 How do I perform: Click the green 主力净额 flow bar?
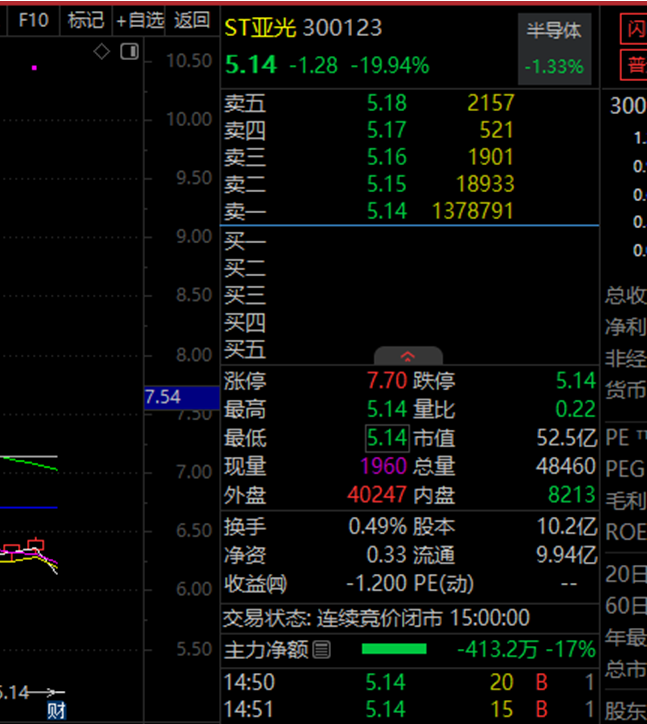[x=393, y=650]
